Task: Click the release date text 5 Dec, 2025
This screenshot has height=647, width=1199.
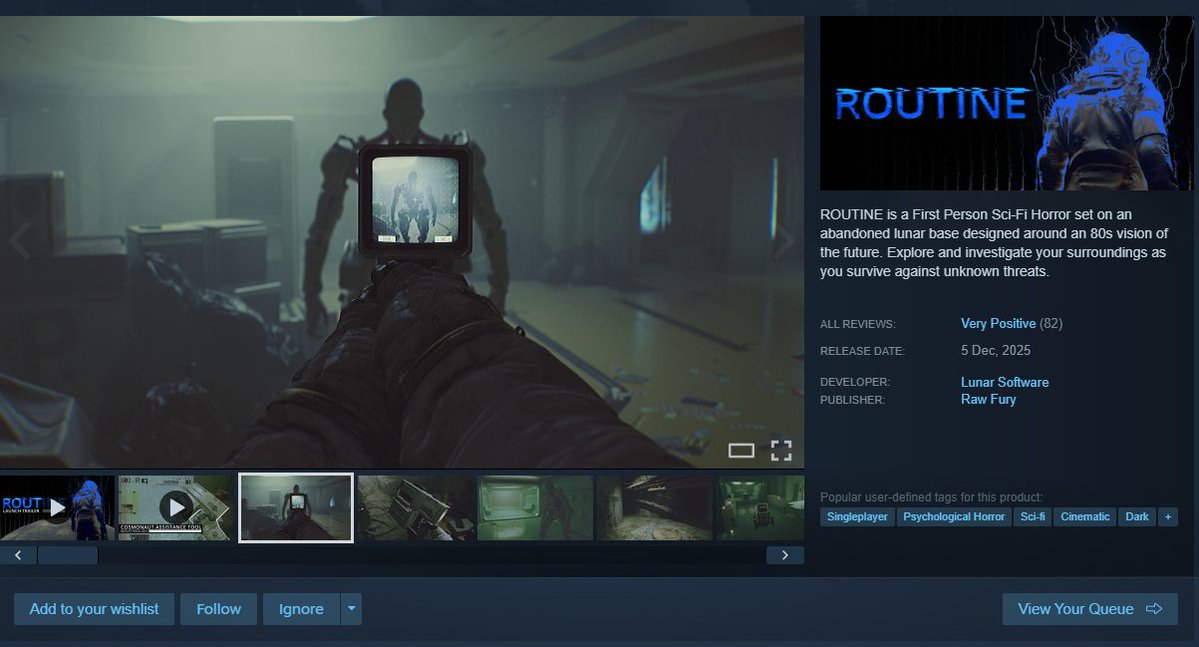Action: tap(996, 350)
